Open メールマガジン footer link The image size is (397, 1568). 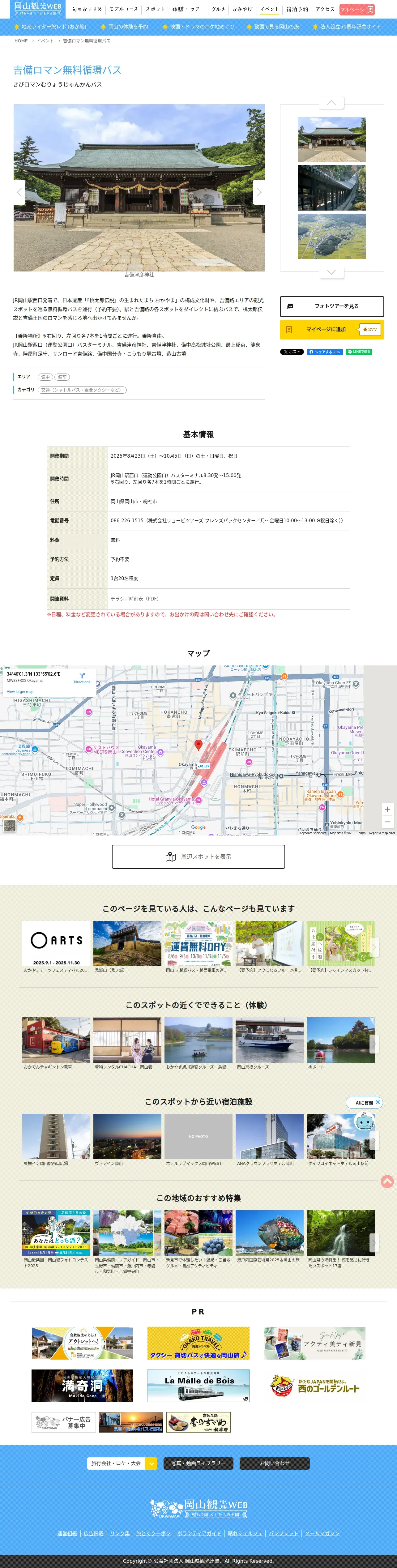point(322,1533)
